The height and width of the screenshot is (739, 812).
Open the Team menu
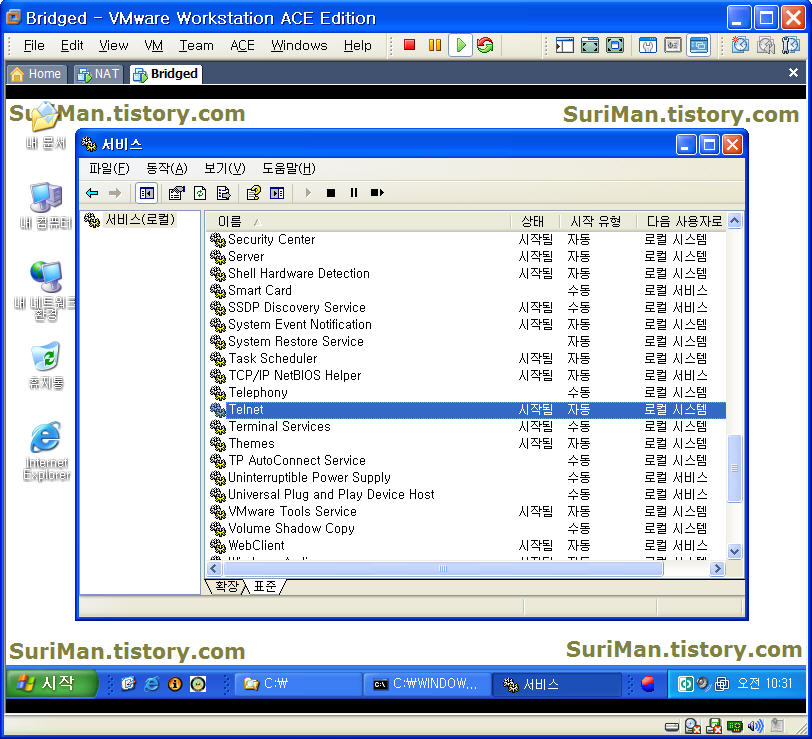[196, 46]
